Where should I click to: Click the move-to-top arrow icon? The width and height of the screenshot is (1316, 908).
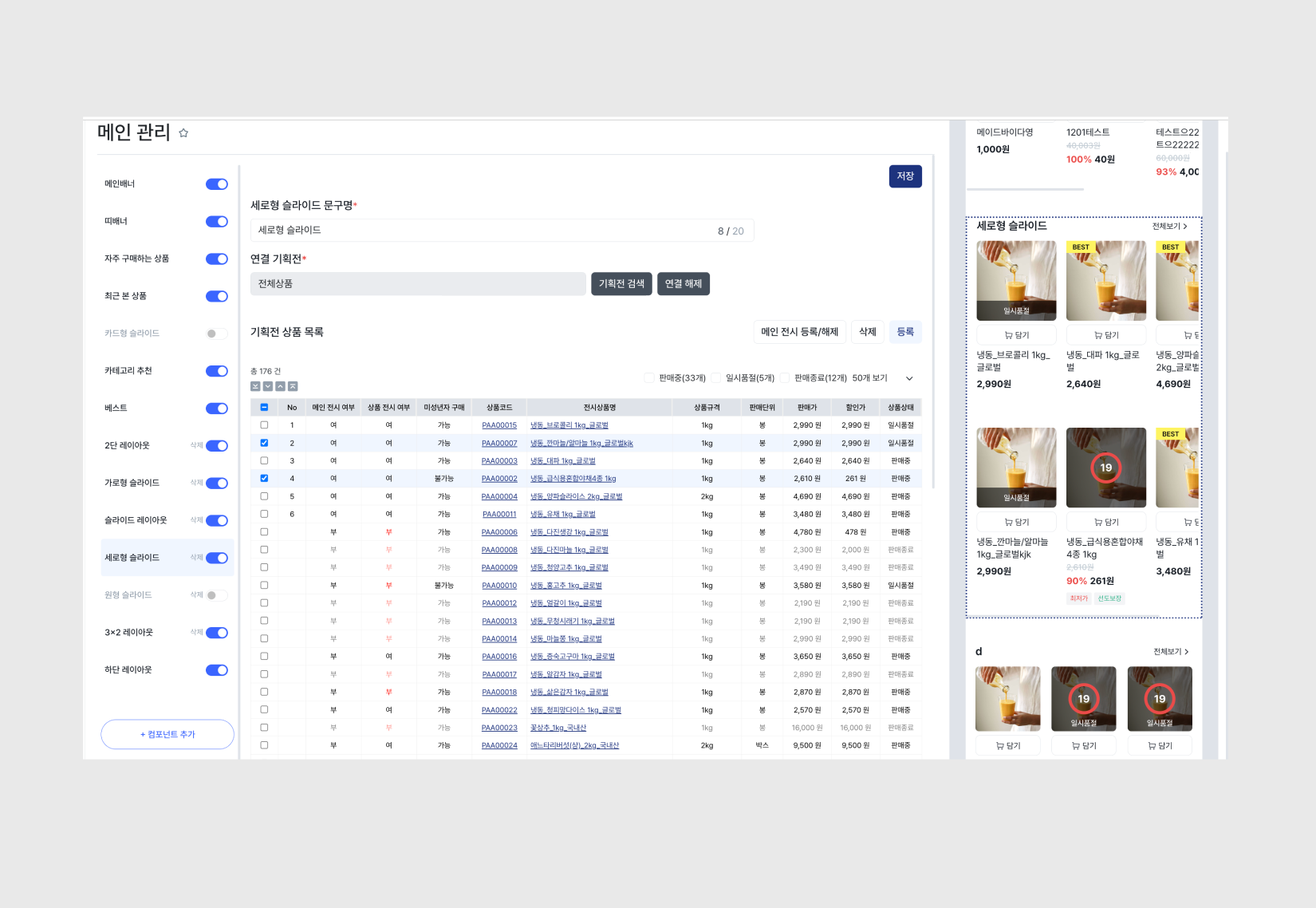pyautogui.click(x=293, y=386)
